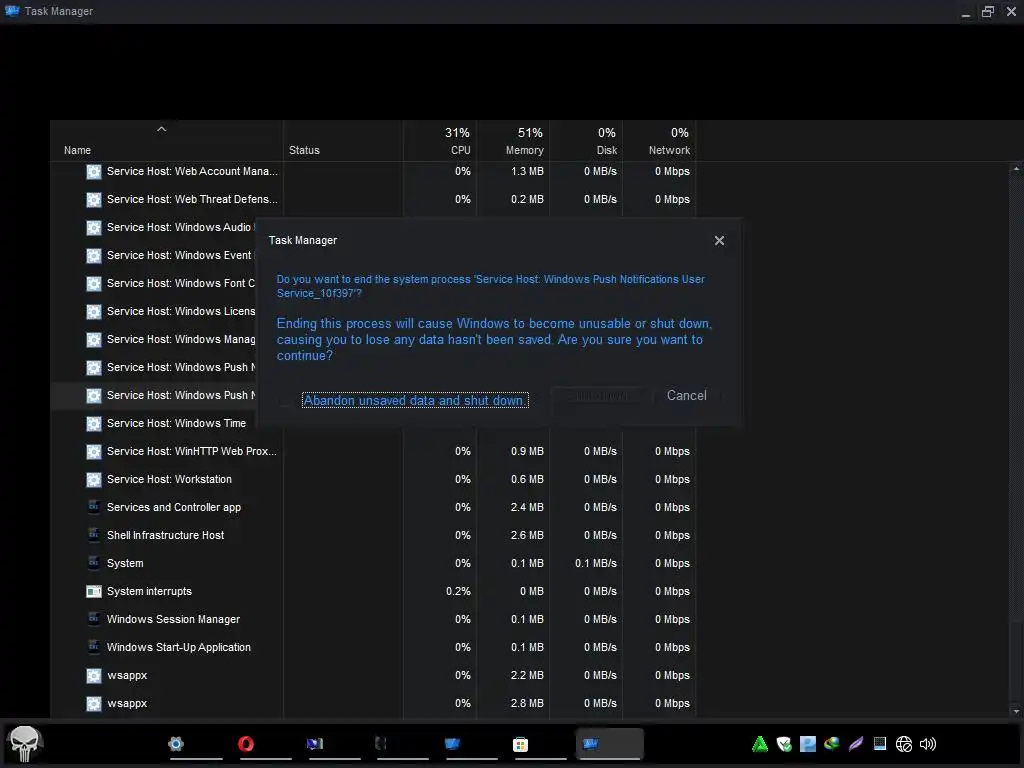Select Service Host: Workstation row
The image size is (1024, 768).
373,480
